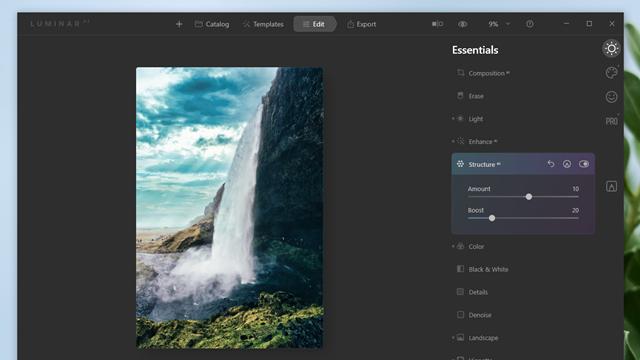Click the Denoise square icon
The height and width of the screenshot is (360, 640).
[x=460, y=315]
